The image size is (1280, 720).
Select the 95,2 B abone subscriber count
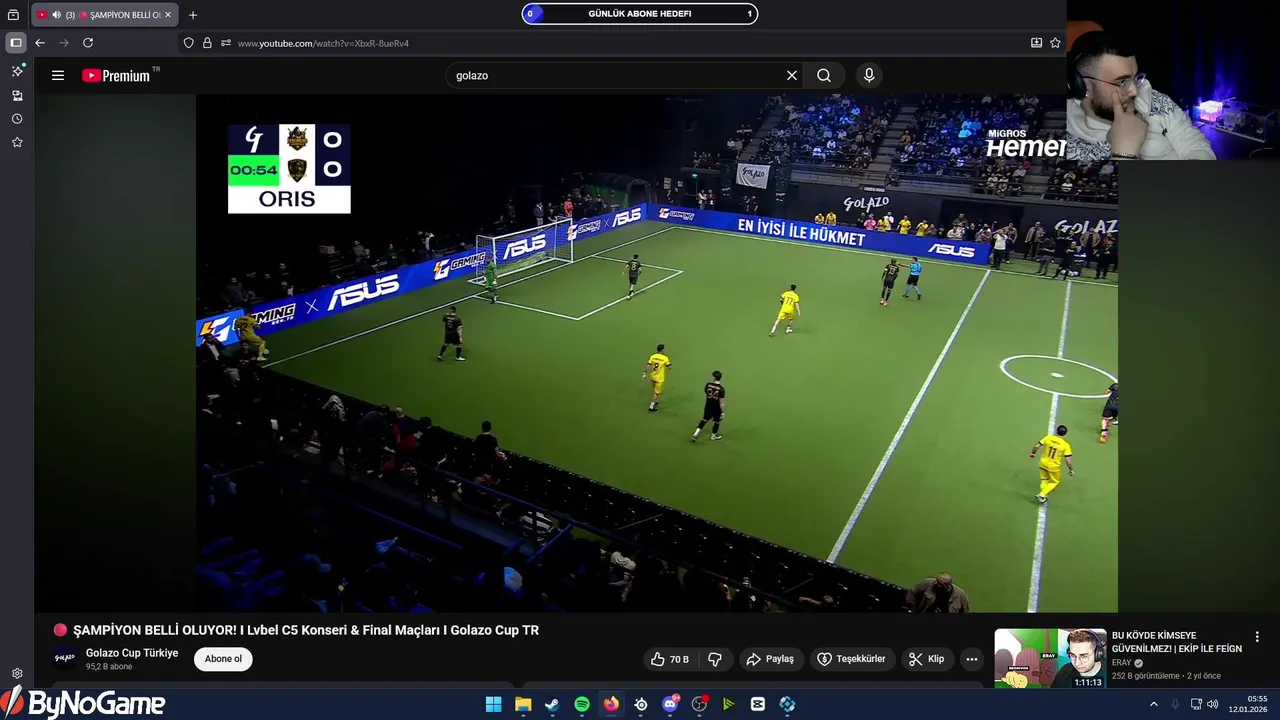coord(109,667)
